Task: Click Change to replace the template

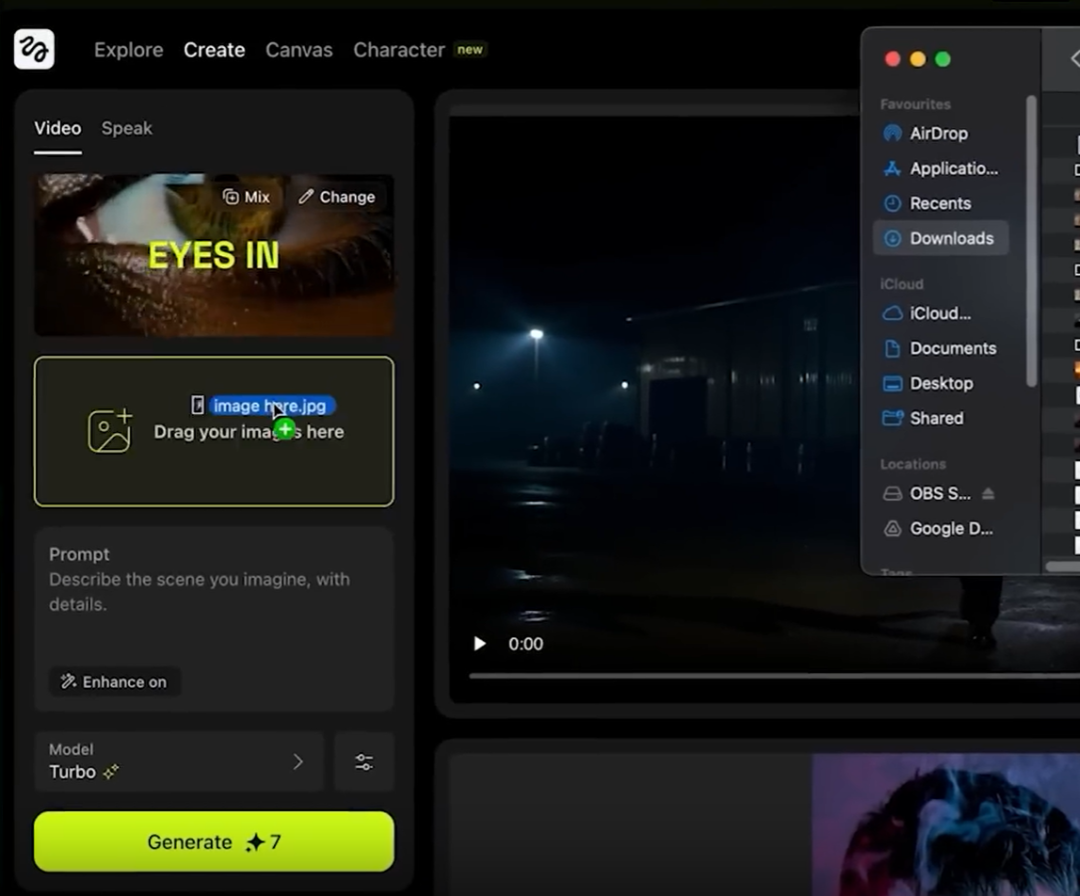Action: 336,197
